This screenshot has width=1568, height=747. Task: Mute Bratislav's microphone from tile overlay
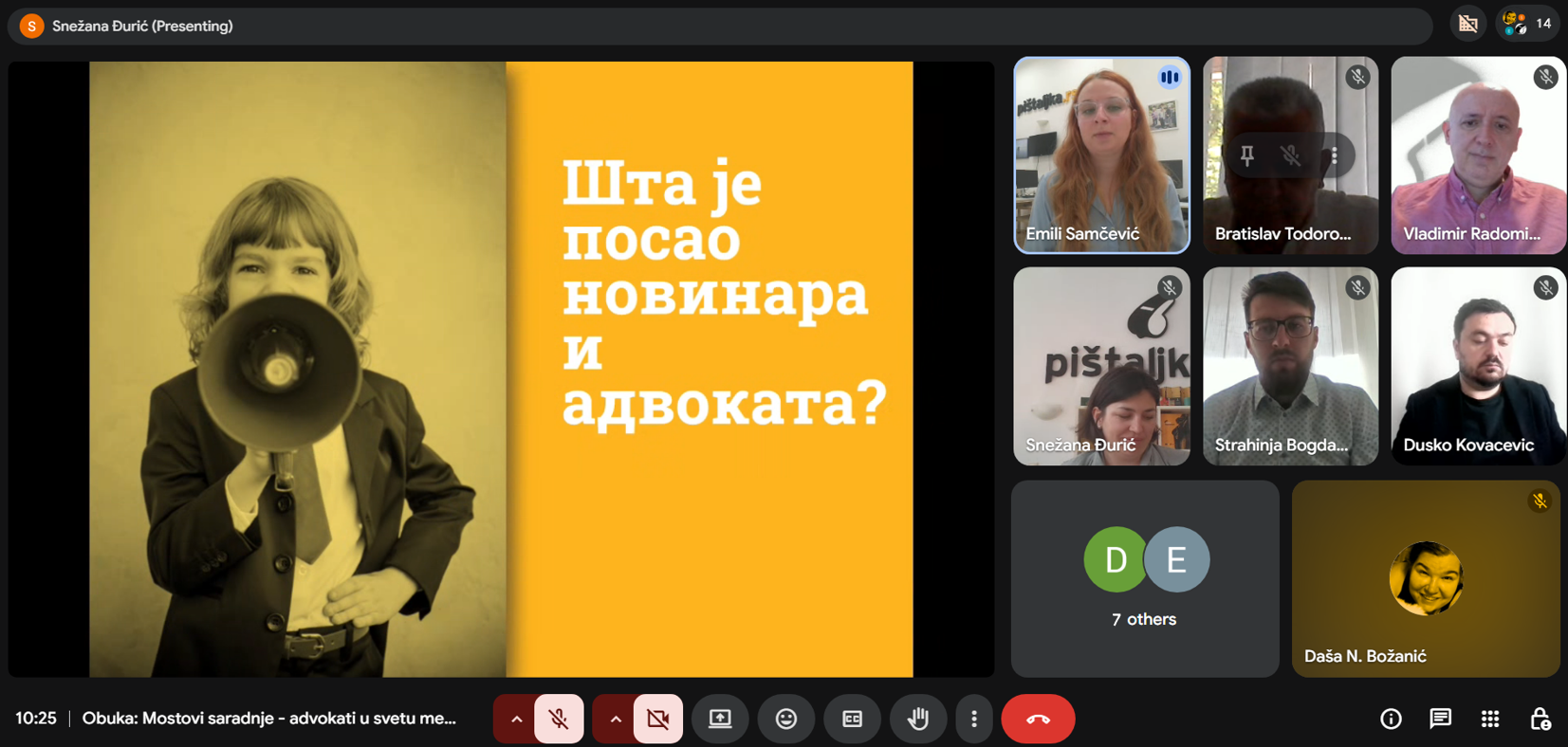pos(1291,155)
